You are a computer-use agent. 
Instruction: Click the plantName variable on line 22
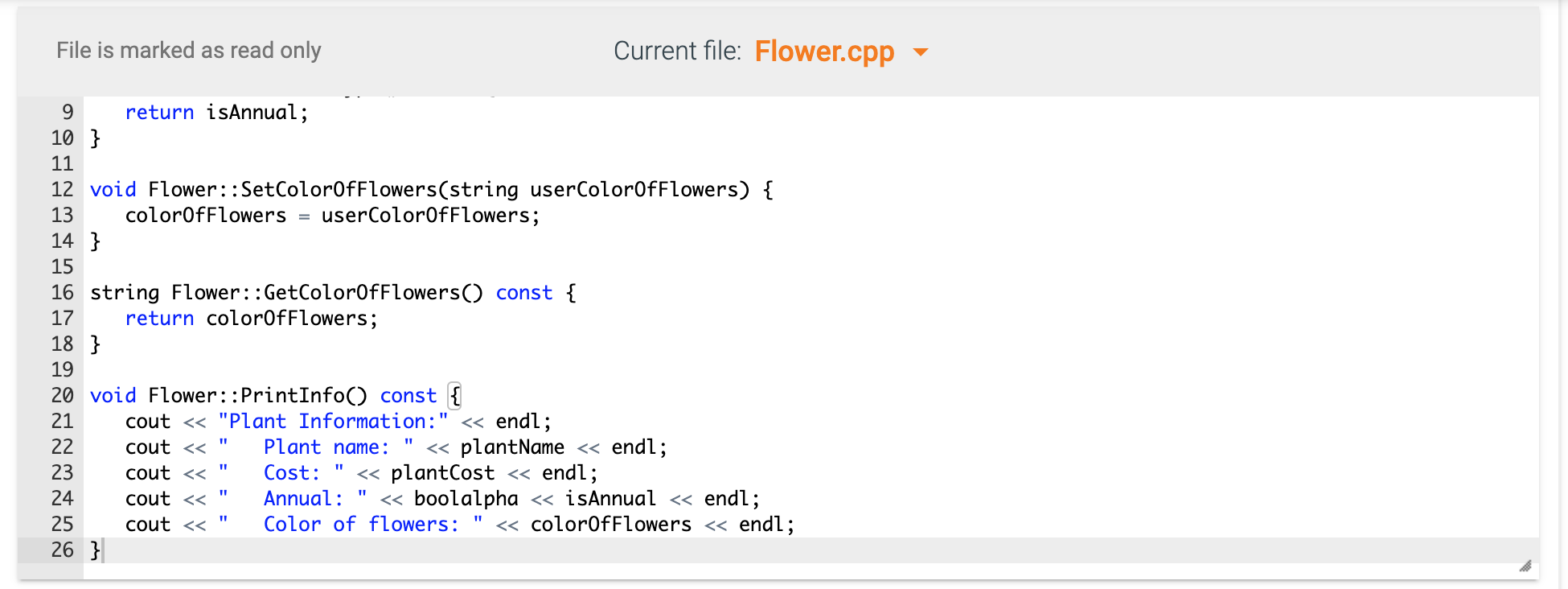[x=512, y=447]
